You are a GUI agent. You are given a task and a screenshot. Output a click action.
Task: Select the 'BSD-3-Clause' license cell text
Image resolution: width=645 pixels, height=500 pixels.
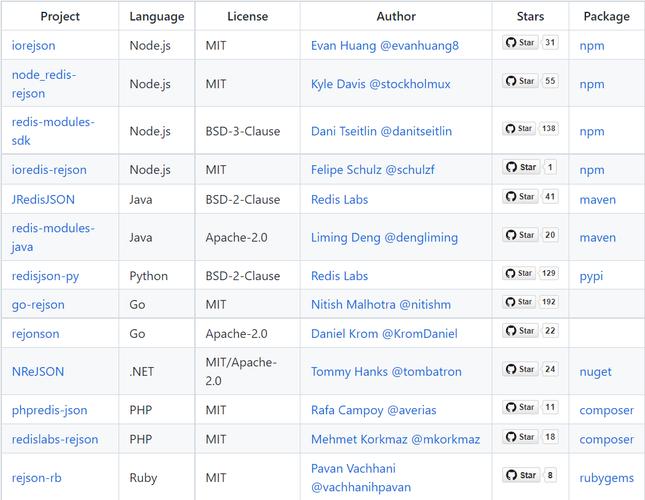[243, 132]
